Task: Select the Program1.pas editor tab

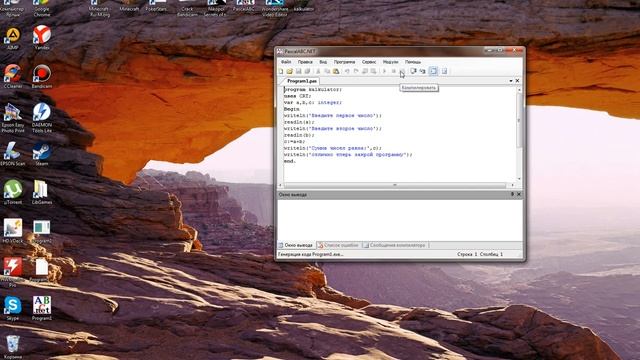Action: point(302,81)
